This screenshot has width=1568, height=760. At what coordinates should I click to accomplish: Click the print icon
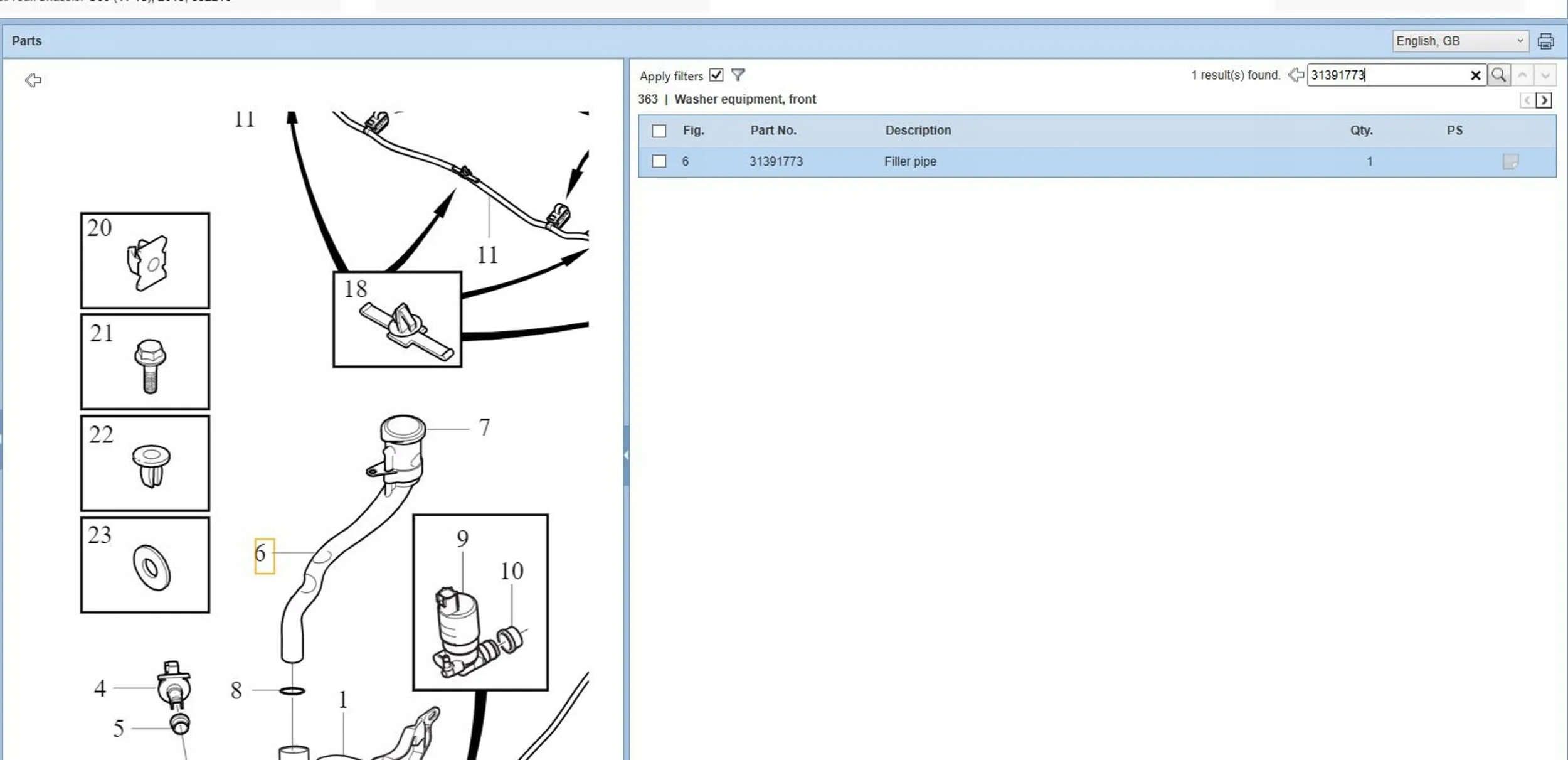click(1545, 41)
